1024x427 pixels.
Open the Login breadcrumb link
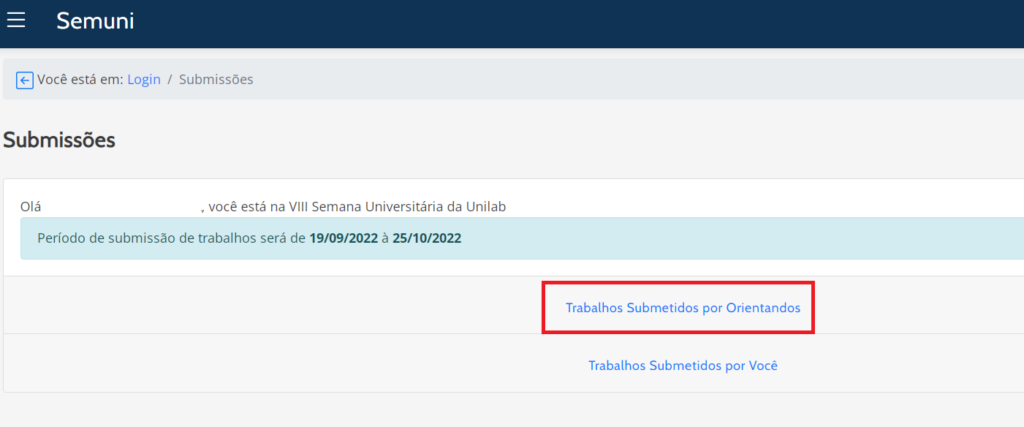(144, 80)
